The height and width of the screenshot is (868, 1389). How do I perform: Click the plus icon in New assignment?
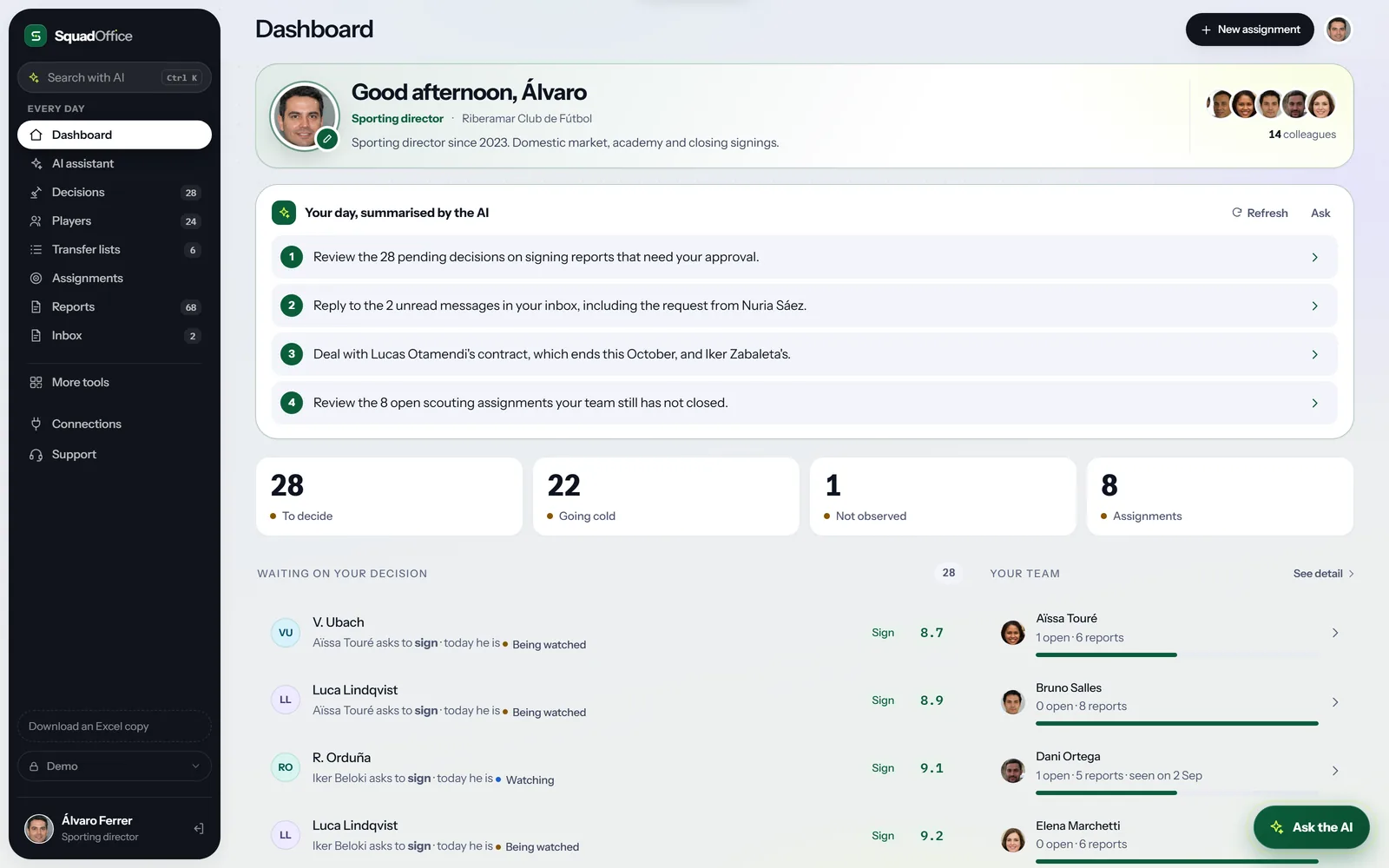pos(1206,30)
